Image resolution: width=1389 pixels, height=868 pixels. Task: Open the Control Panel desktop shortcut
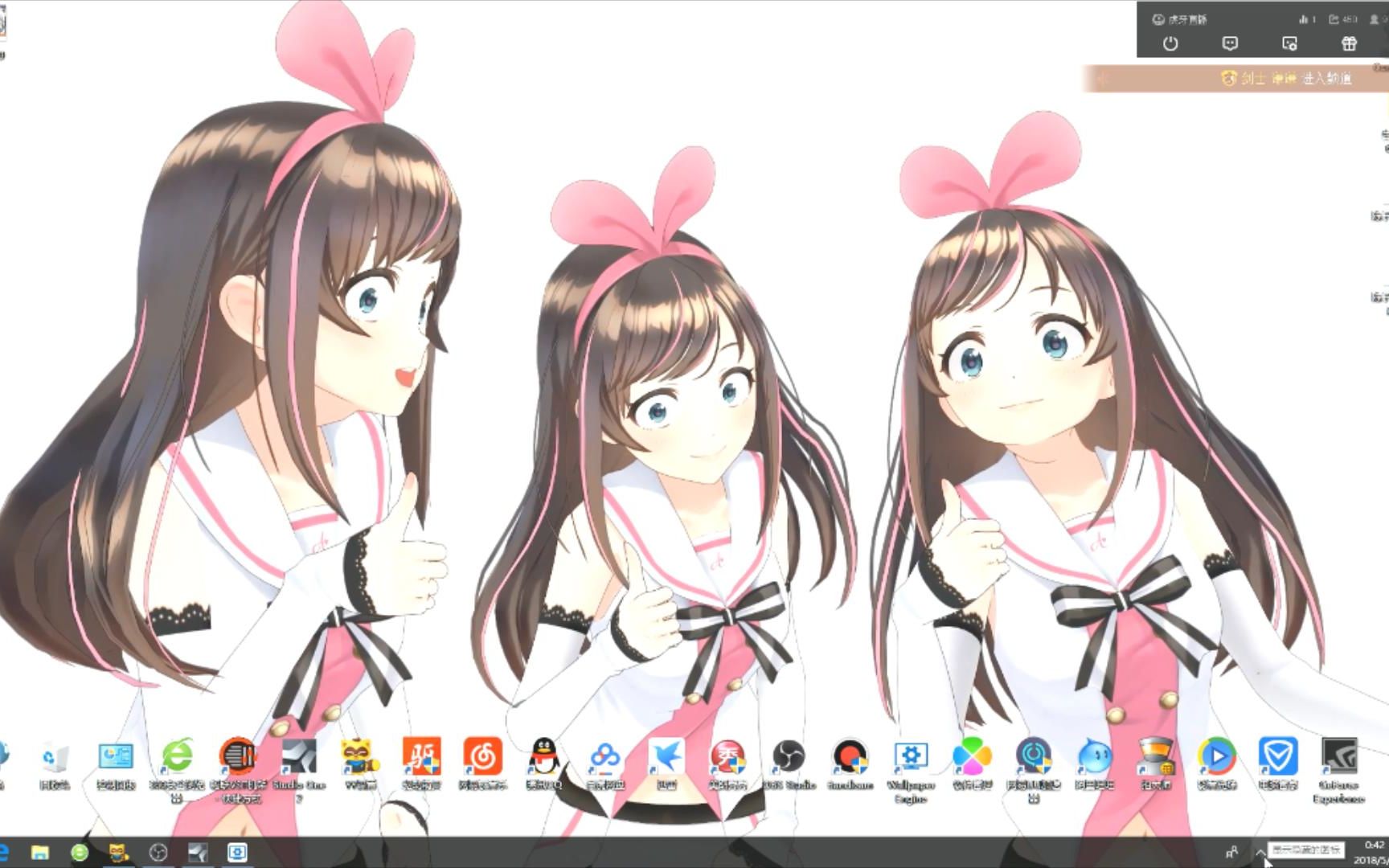click(116, 765)
